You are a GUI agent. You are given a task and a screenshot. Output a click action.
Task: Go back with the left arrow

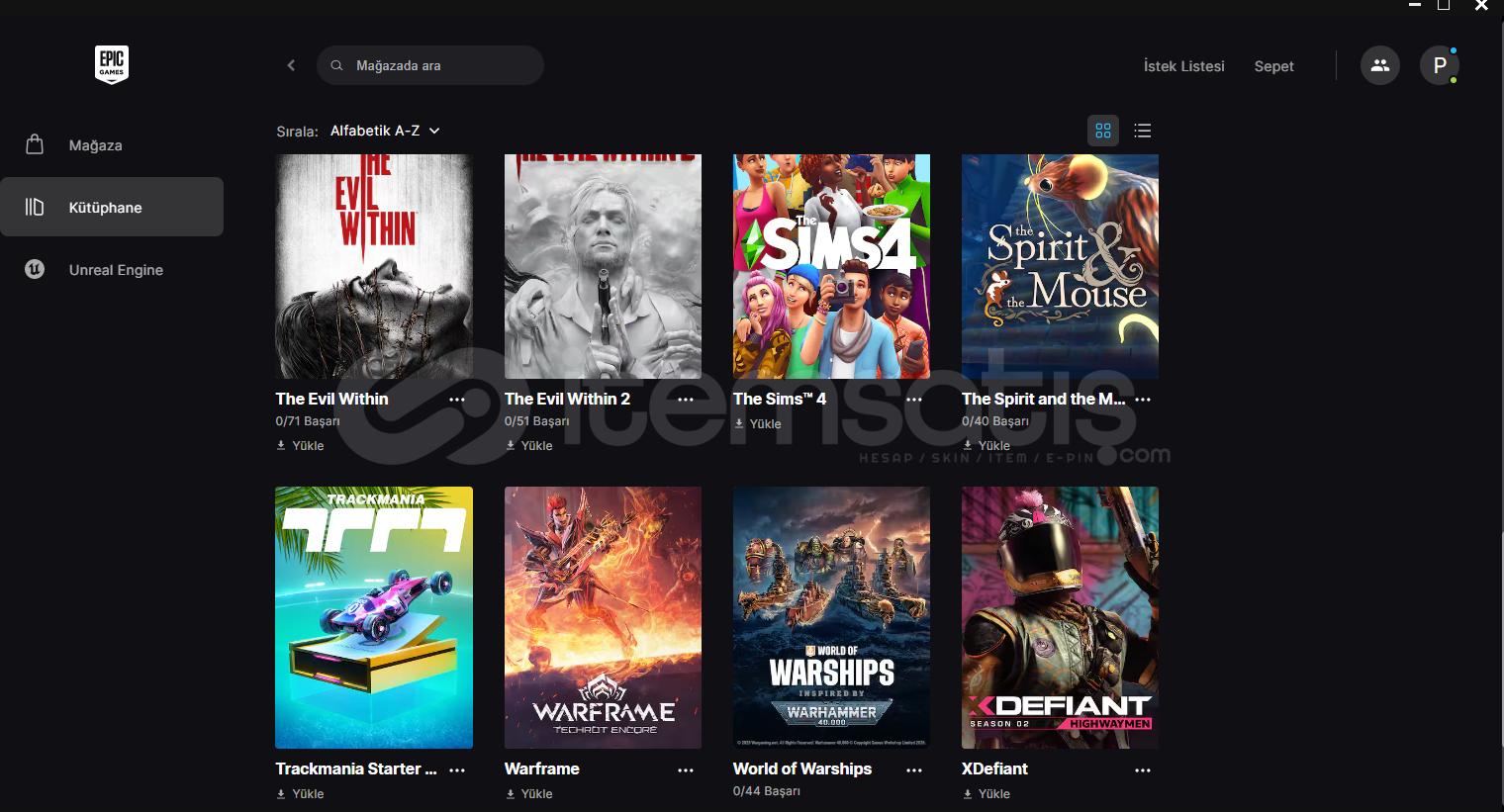pos(291,65)
